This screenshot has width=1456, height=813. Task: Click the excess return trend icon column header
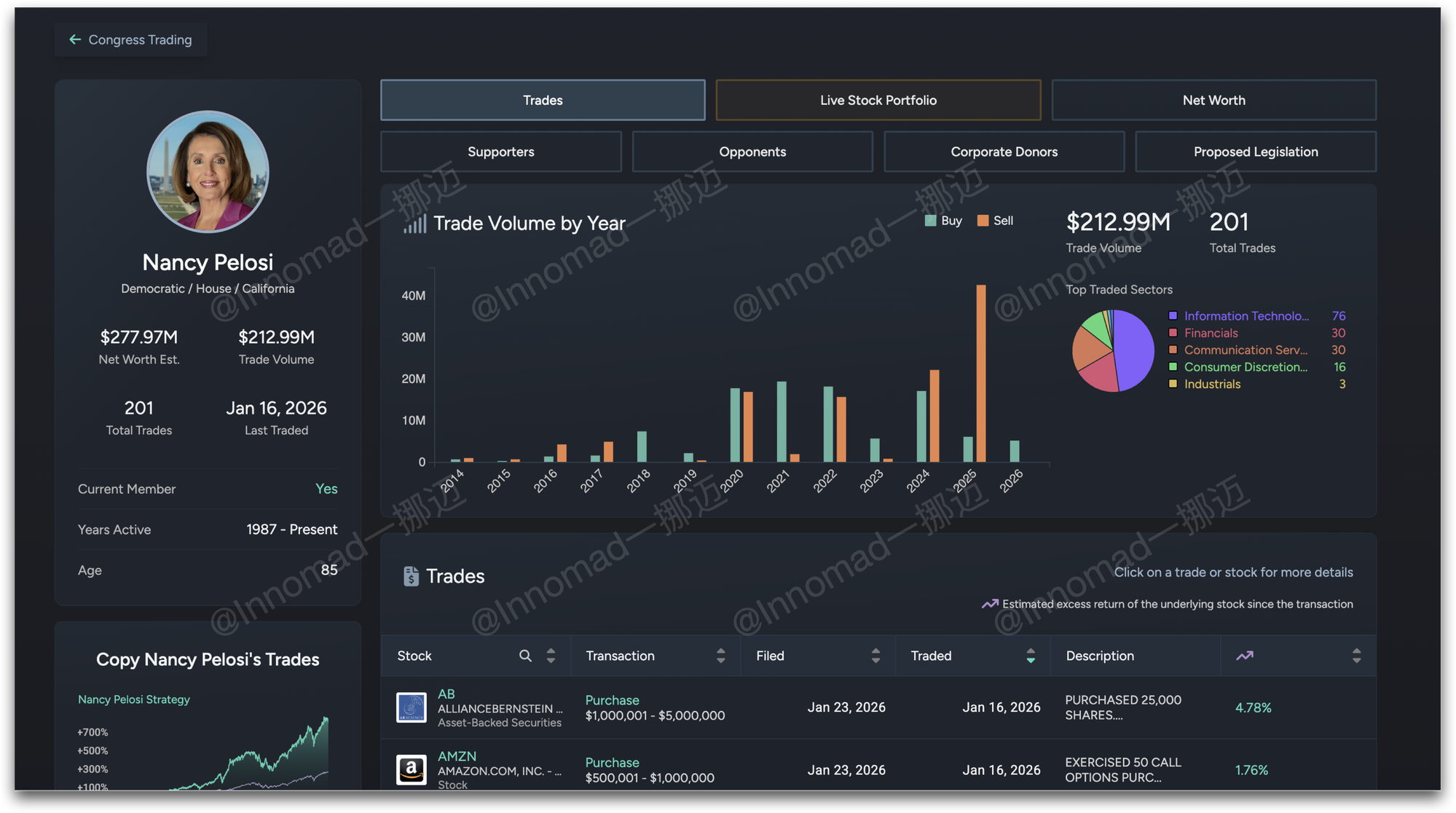(1244, 656)
